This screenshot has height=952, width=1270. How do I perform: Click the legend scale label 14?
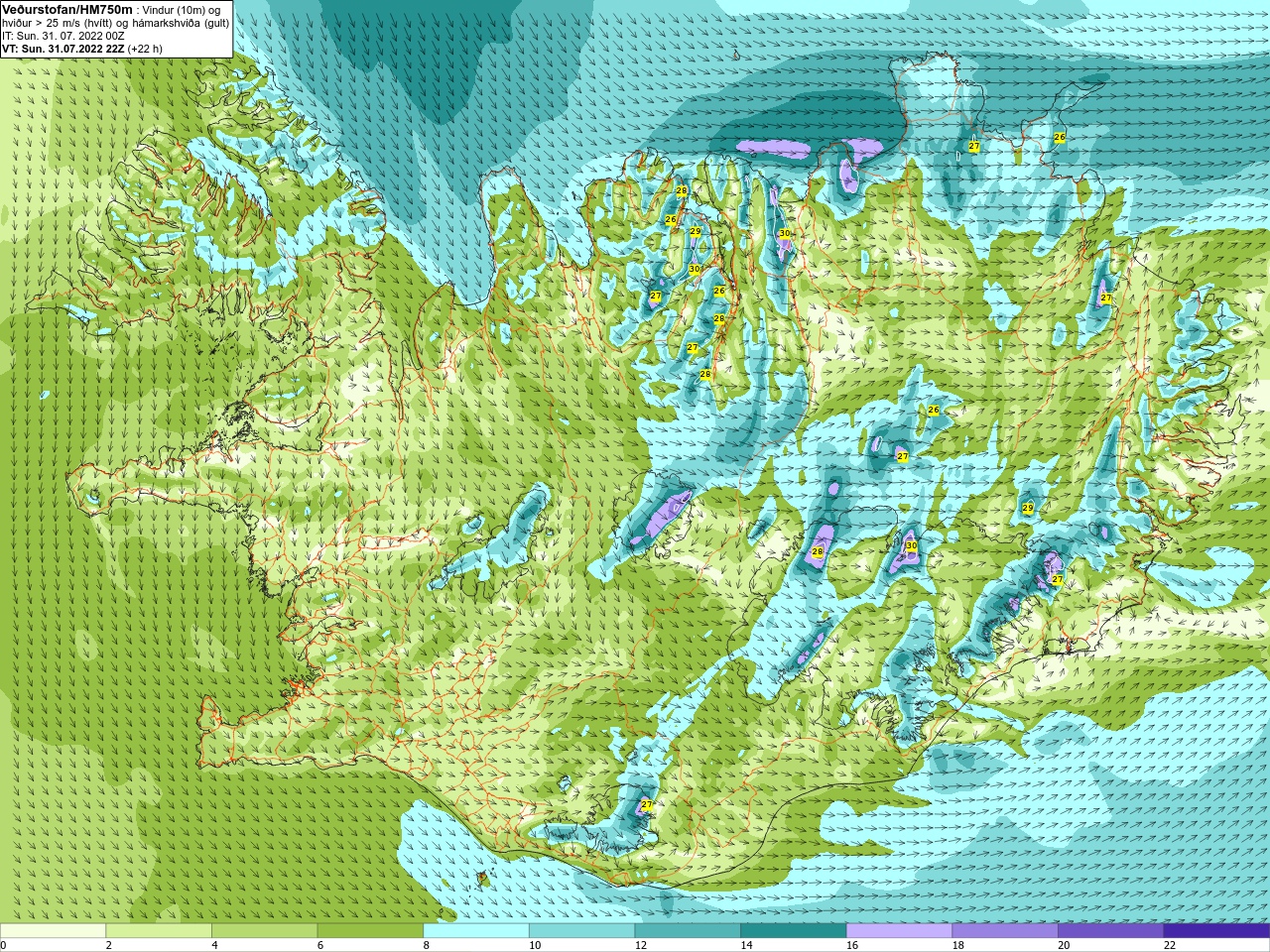click(746, 945)
